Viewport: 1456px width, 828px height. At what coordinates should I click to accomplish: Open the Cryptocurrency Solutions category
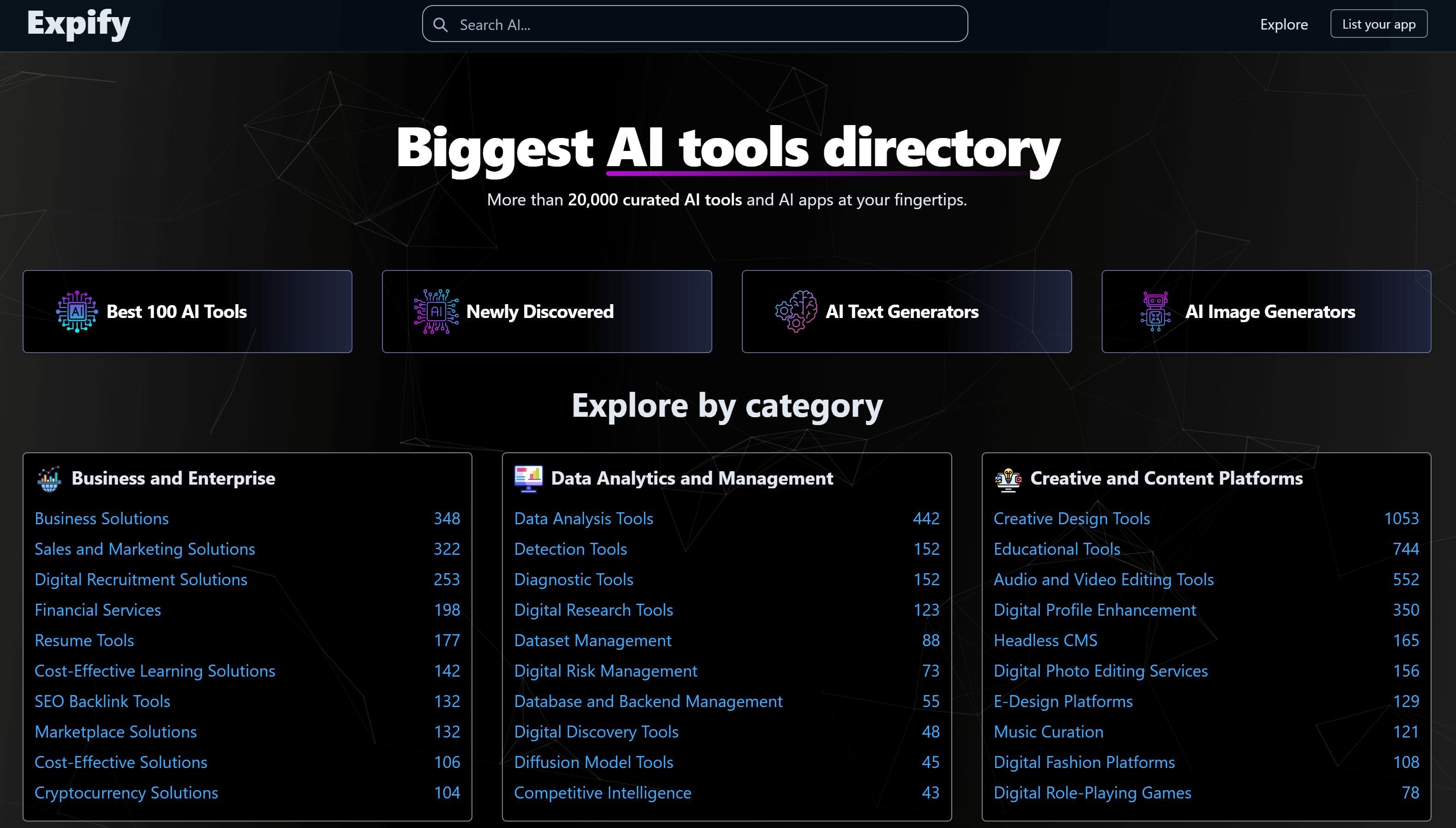pos(126,793)
